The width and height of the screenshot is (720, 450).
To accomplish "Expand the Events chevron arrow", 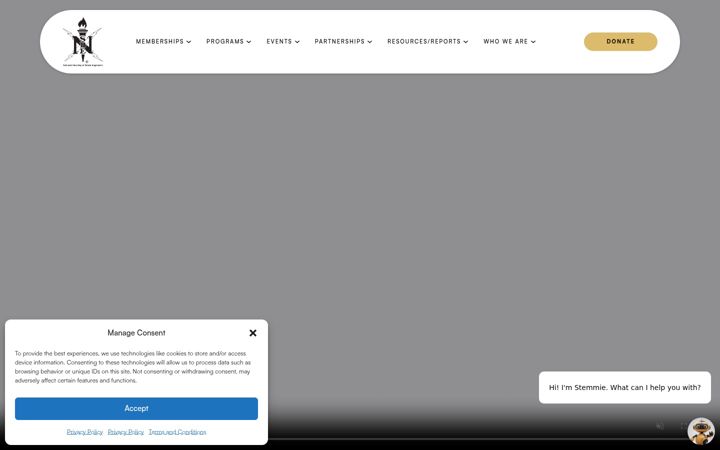I will (297, 42).
